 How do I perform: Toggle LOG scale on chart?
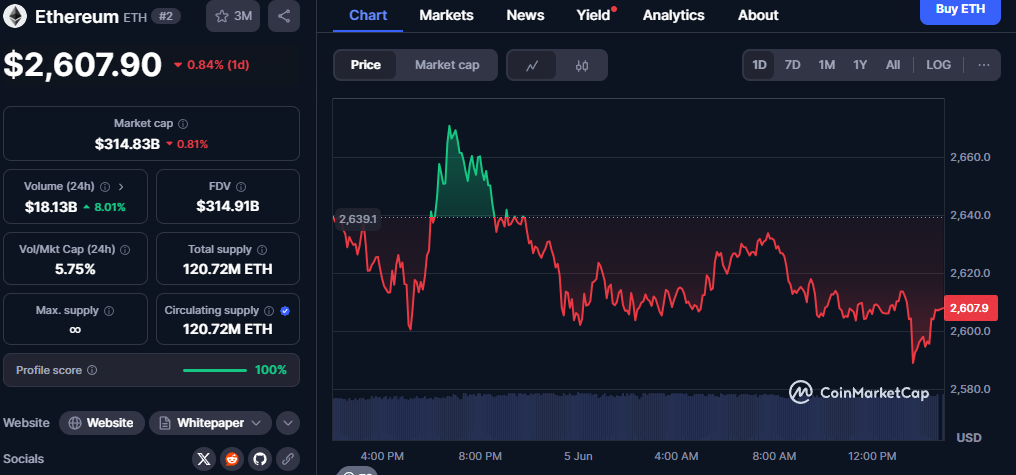click(938, 65)
